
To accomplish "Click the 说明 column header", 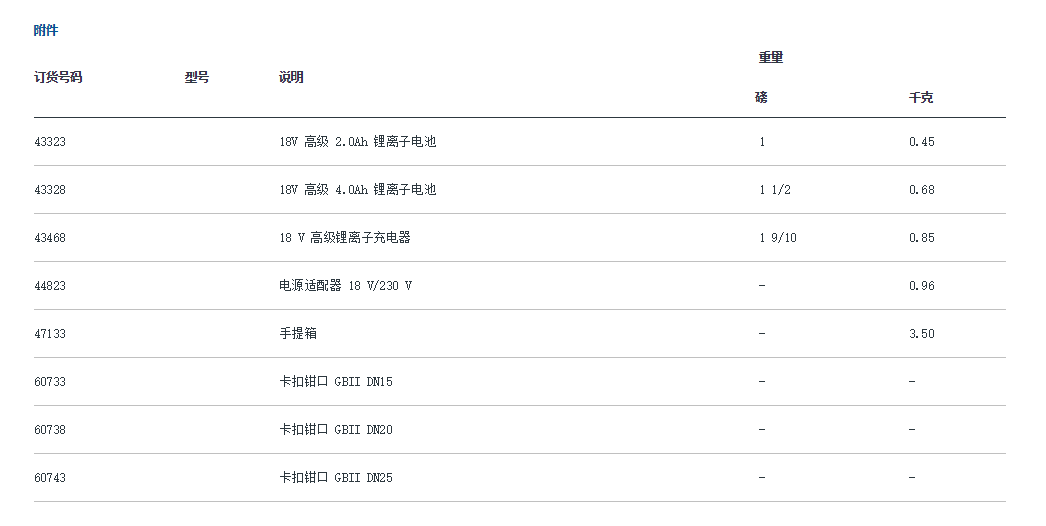I will click(x=291, y=77).
